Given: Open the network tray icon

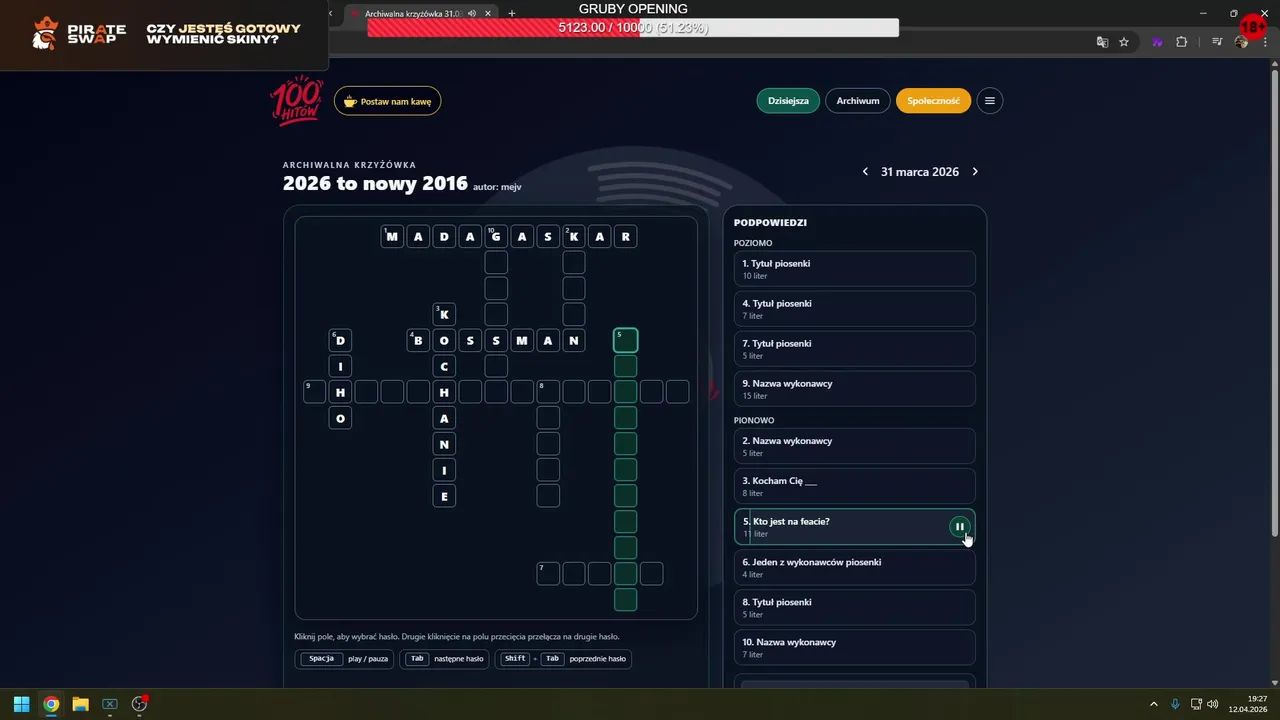Looking at the screenshot, I should (x=1196, y=704).
